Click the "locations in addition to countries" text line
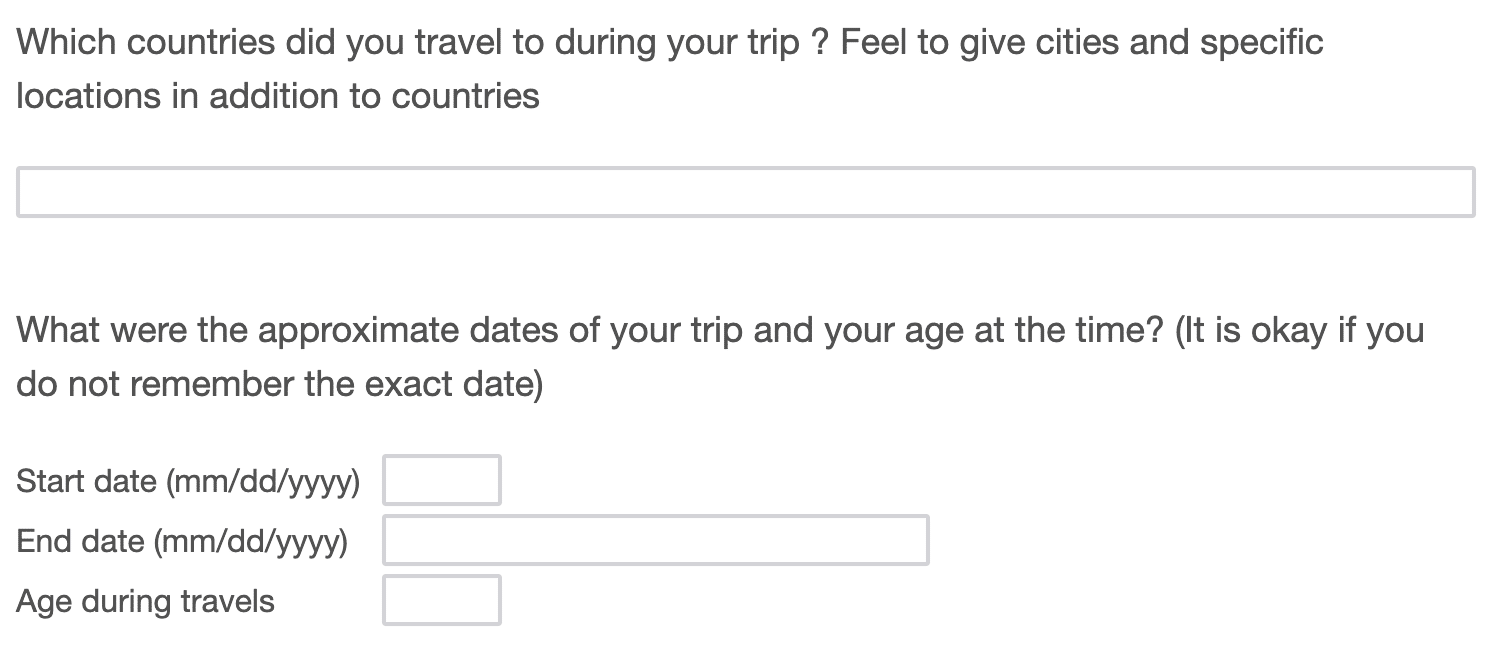 click(278, 96)
